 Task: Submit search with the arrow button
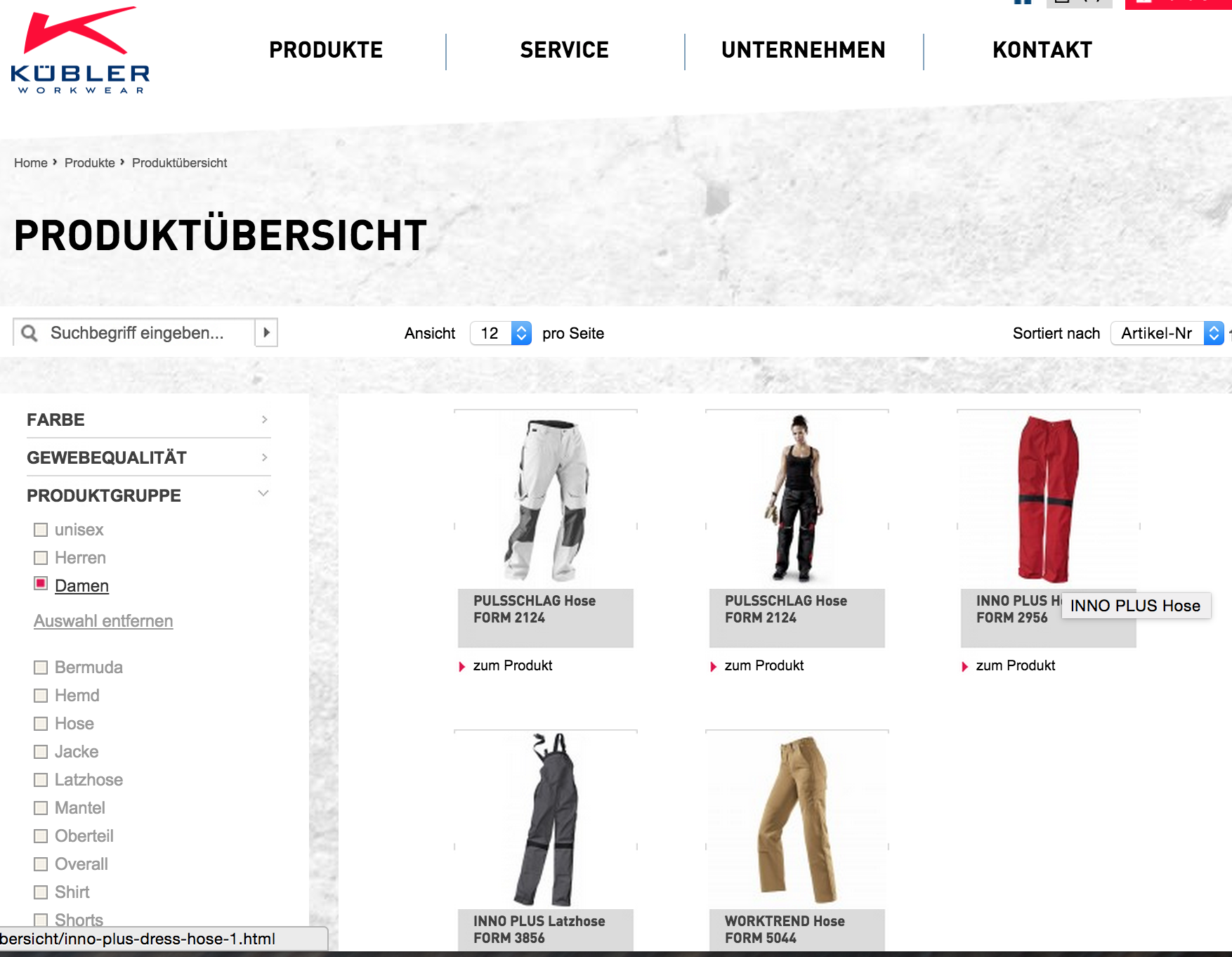pyautogui.click(x=266, y=332)
